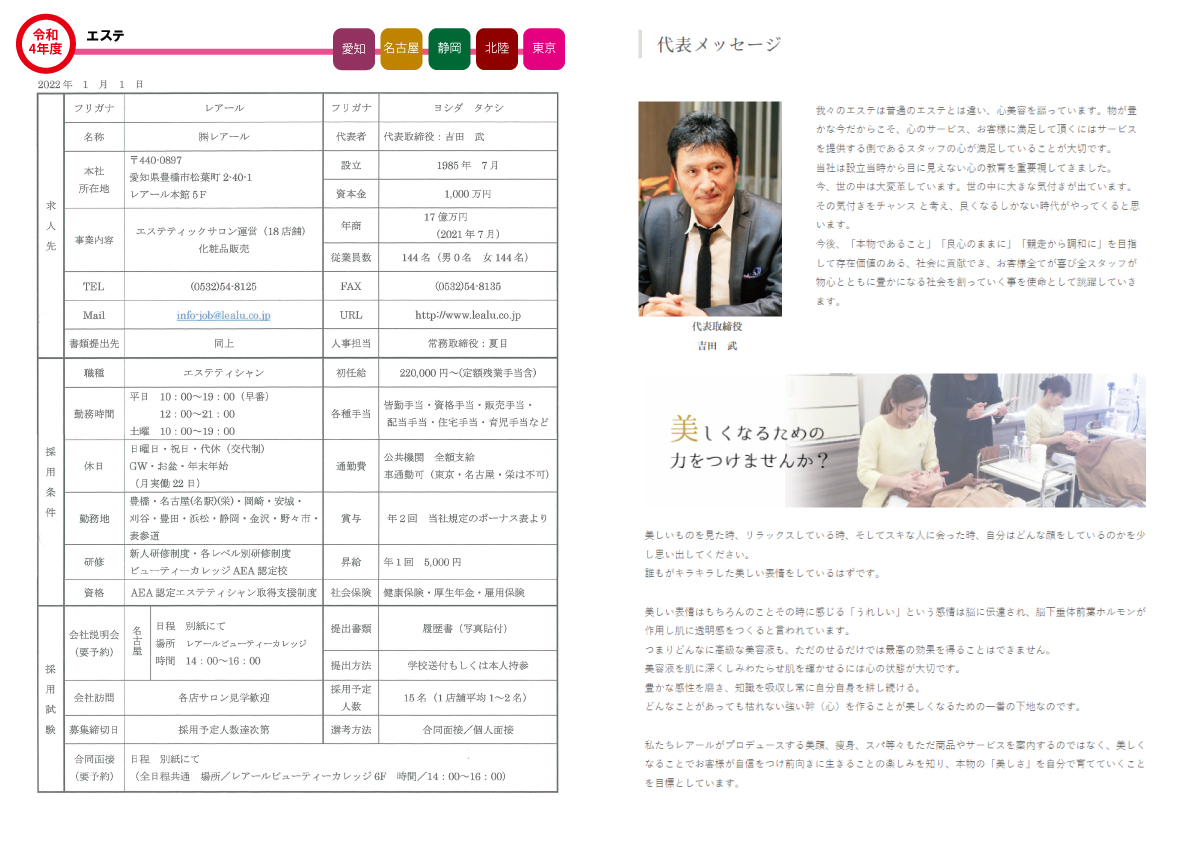Screen dimensions: 1191x842
Task: Select the 皆勤手当・資格手当・販売手当 allowances line
Action: click(x=458, y=405)
